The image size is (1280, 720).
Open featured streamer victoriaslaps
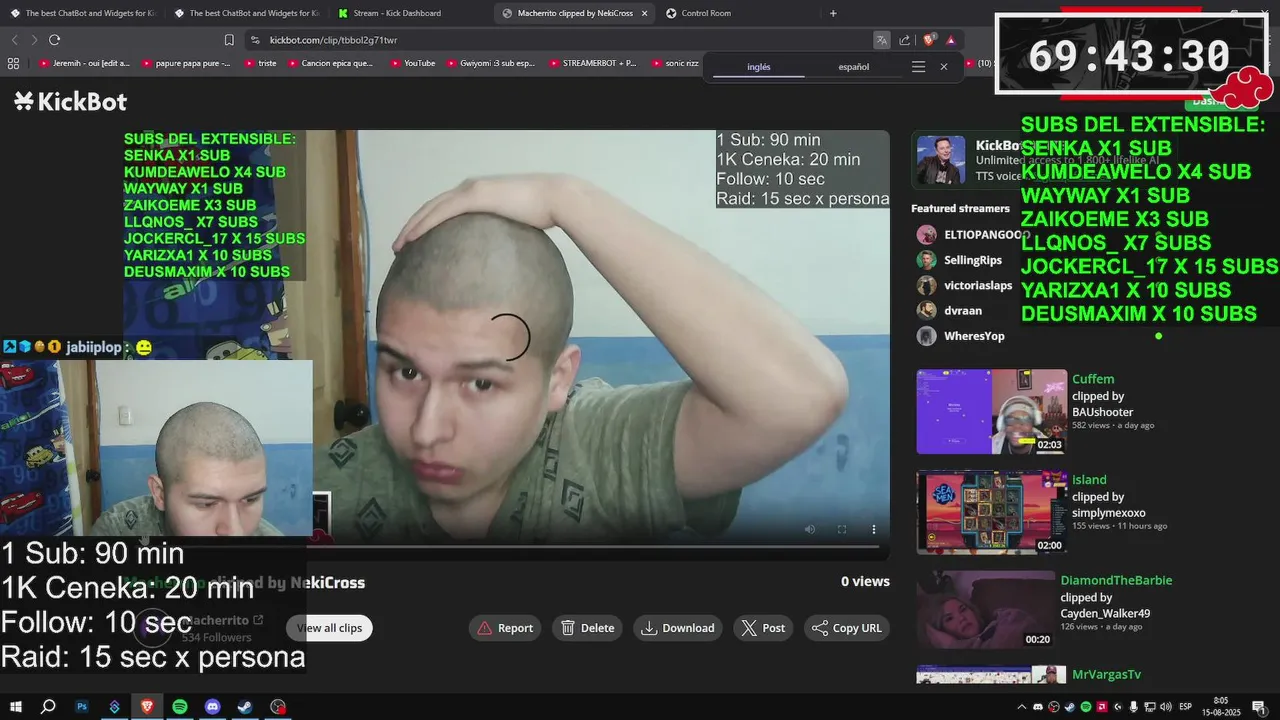pyautogui.click(x=964, y=285)
